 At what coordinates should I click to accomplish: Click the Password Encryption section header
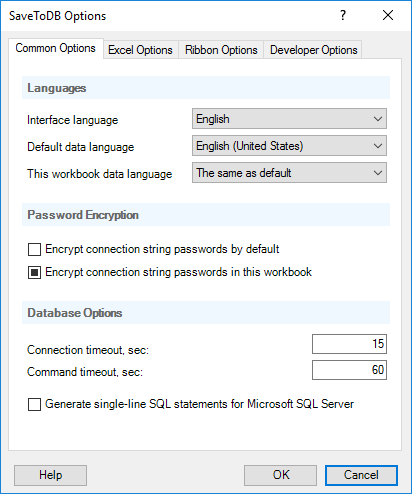(206, 215)
